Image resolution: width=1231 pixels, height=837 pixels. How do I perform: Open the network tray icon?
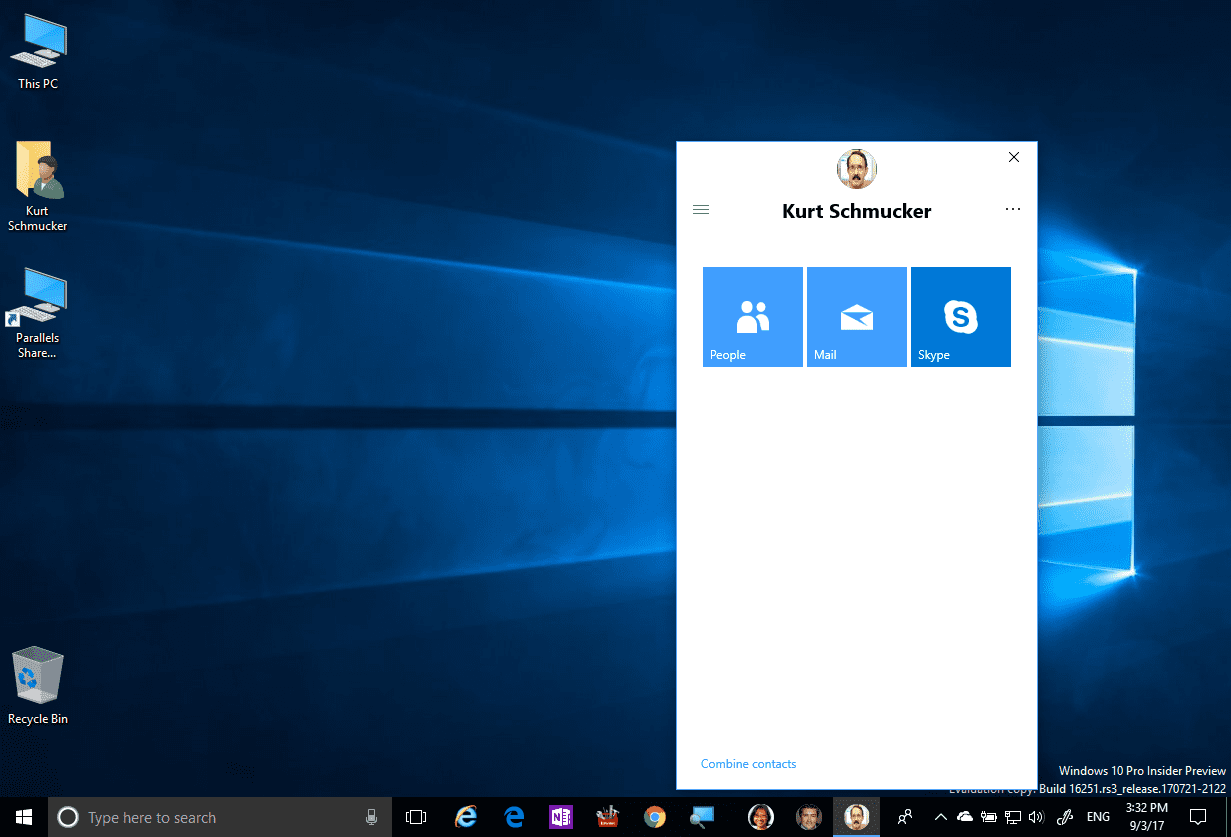[x=1013, y=817]
